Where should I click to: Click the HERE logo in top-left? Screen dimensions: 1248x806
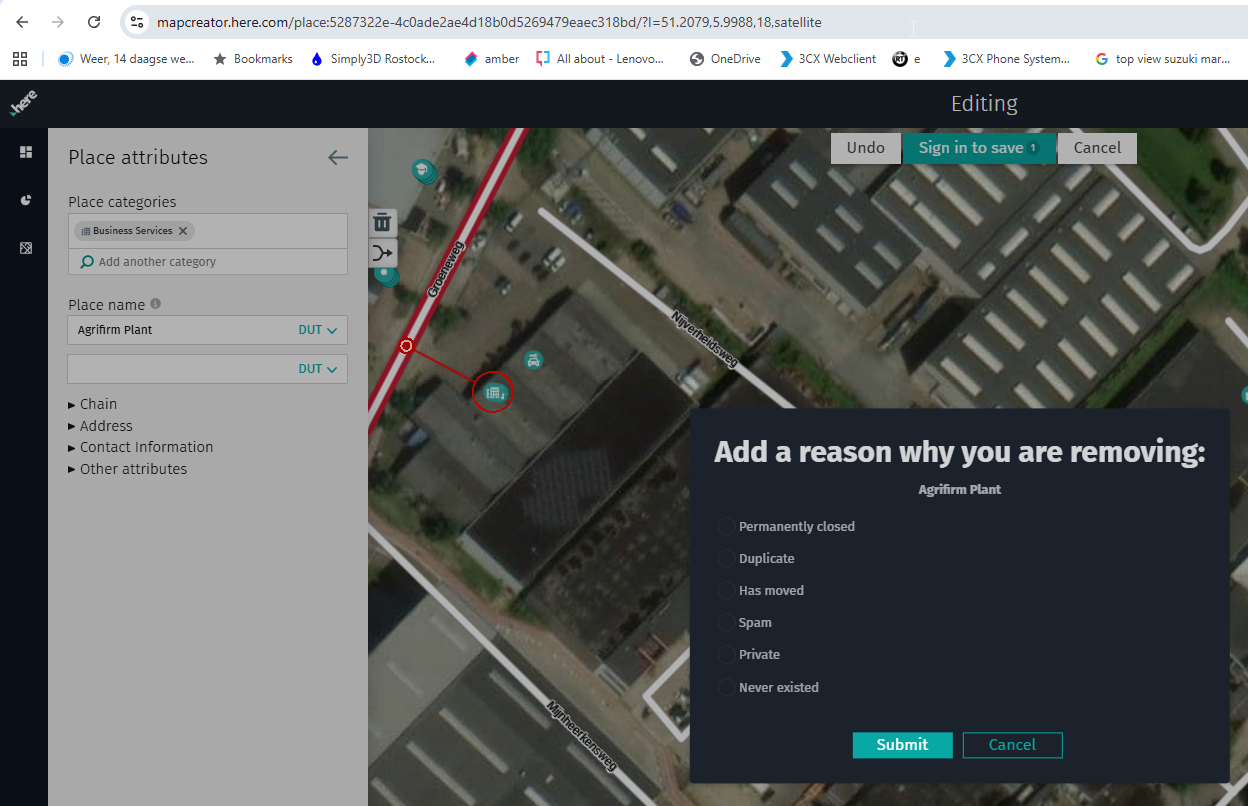(x=23, y=104)
